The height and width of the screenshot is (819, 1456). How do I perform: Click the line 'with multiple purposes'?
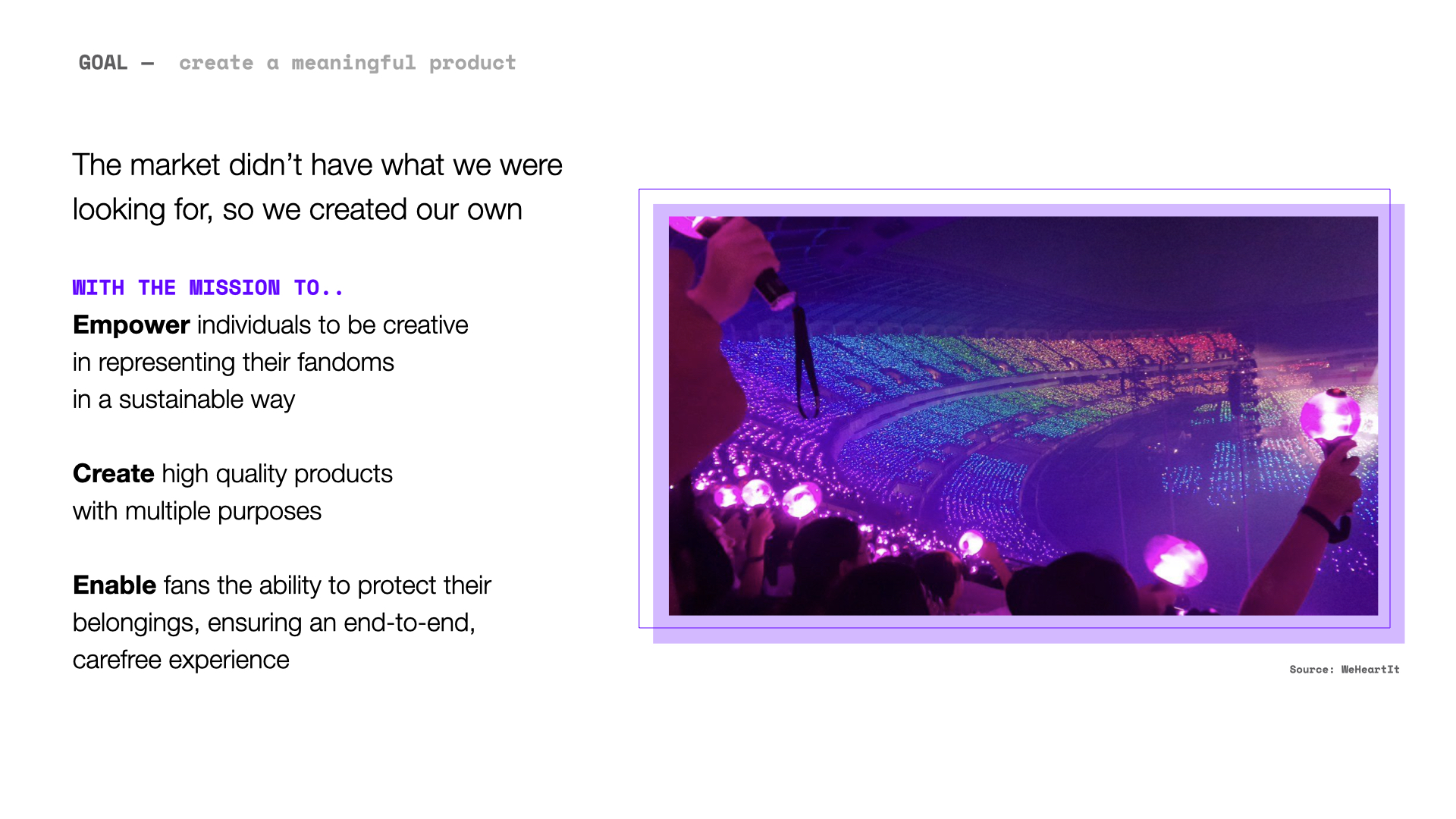197,511
